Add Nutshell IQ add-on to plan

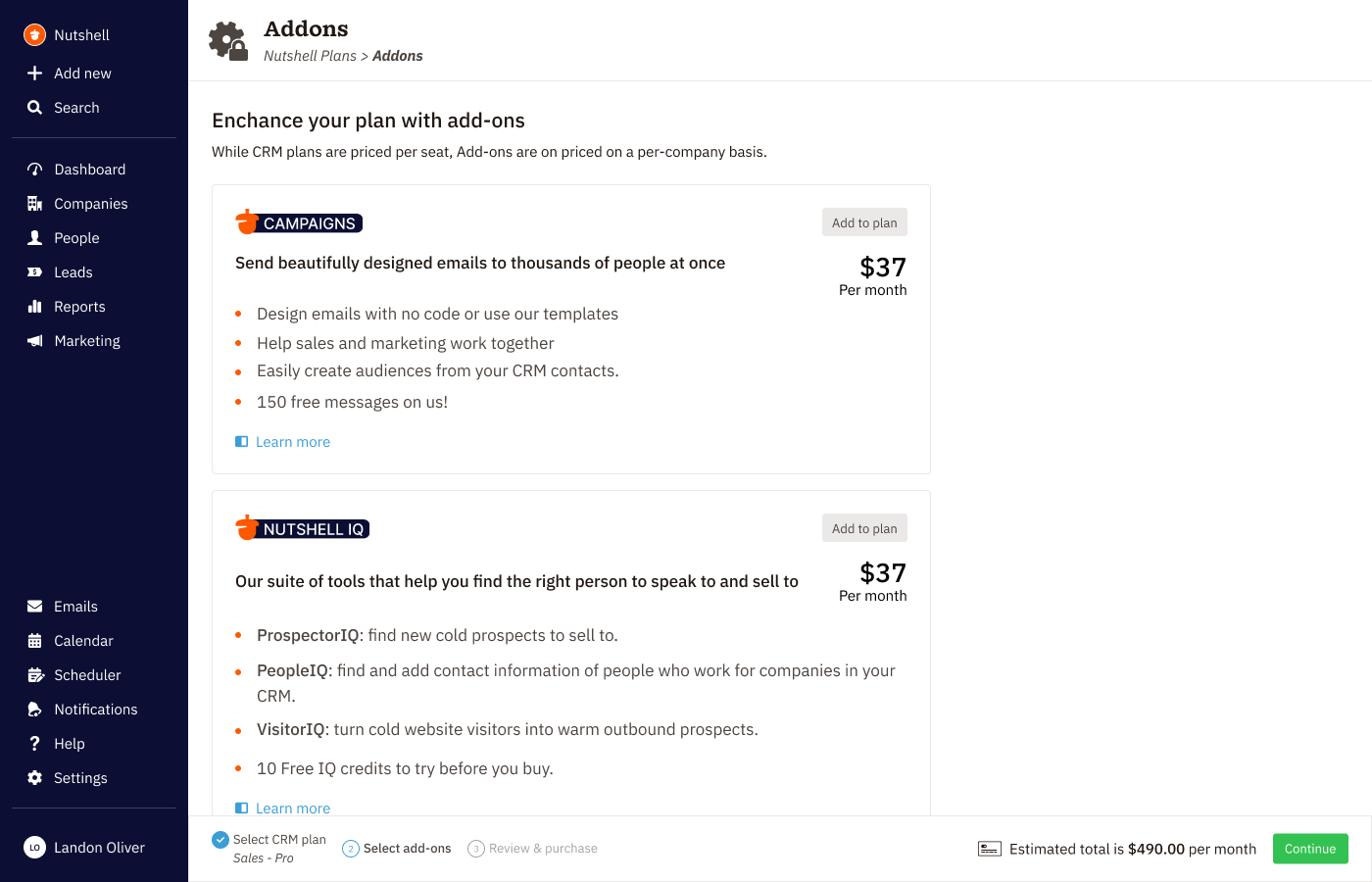click(864, 528)
